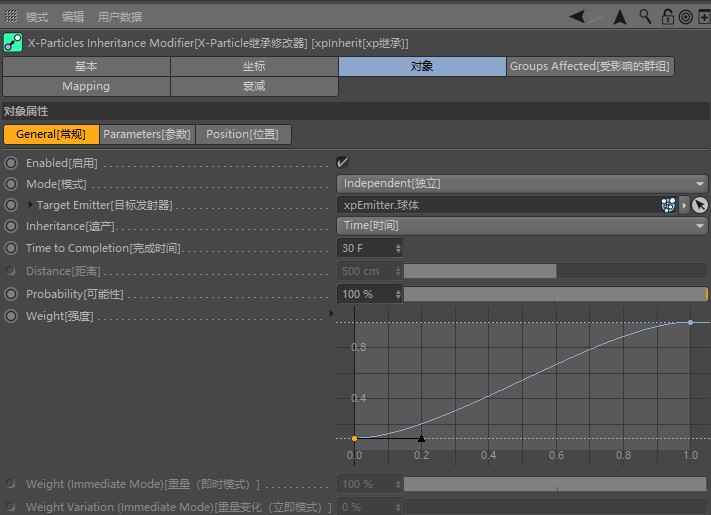Image resolution: width=711 pixels, height=515 pixels.
Task: Select the Position[位置] sub-tab
Action: [243, 134]
